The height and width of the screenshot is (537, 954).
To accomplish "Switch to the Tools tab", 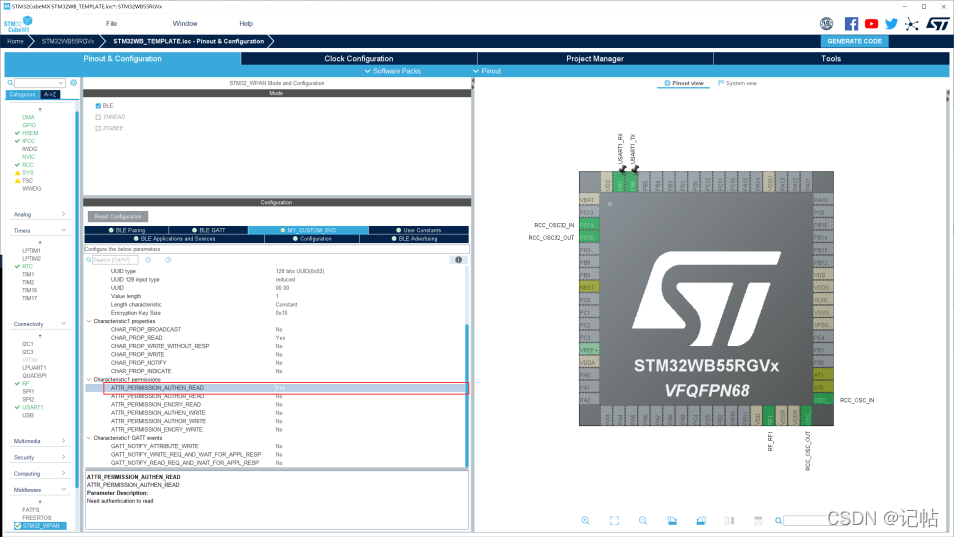I will point(830,58).
